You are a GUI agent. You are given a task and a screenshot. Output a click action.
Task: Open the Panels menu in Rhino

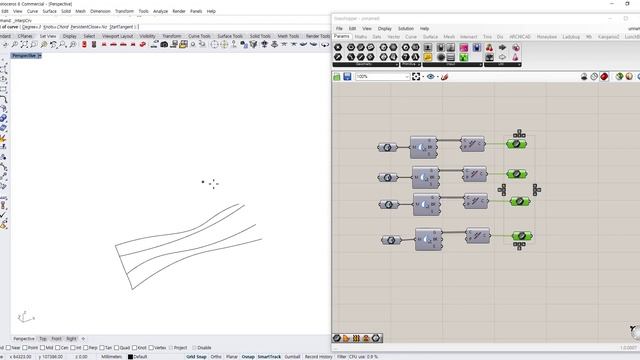pos(196,11)
